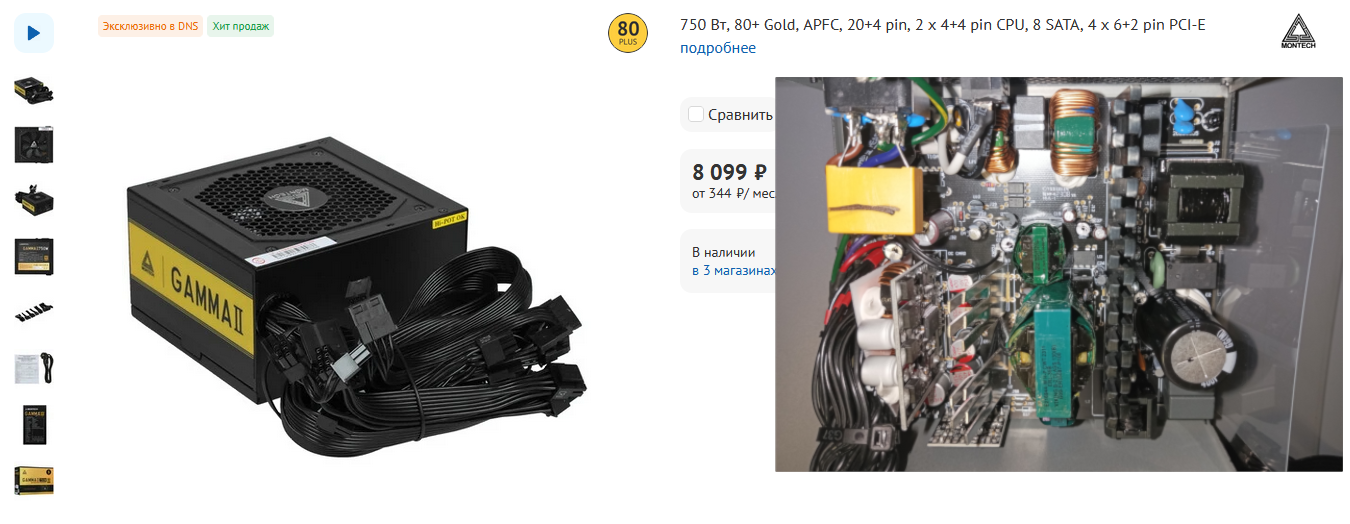Select the PSU specification label thumbnail

34,256
